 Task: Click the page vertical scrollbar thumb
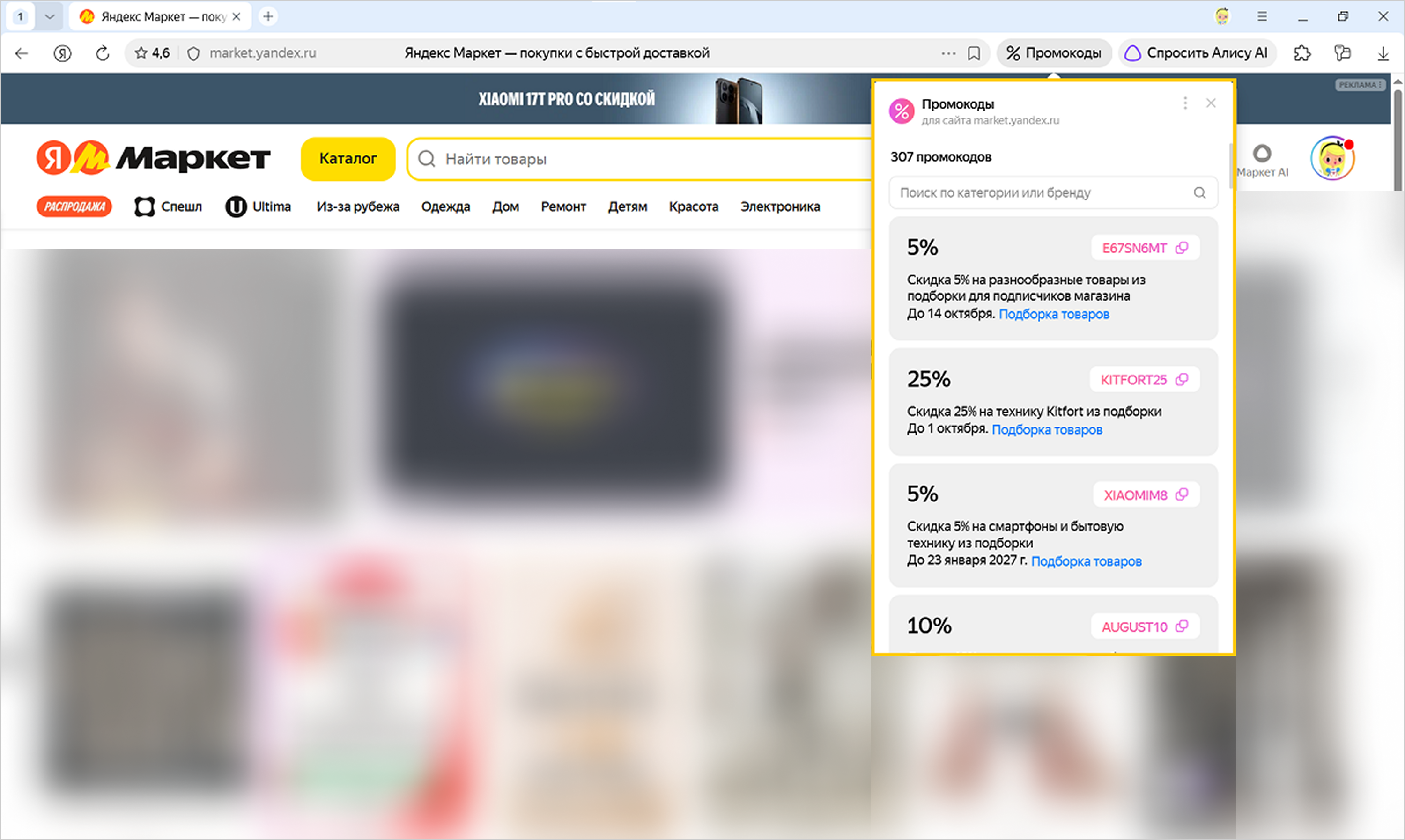(1397, 140)
